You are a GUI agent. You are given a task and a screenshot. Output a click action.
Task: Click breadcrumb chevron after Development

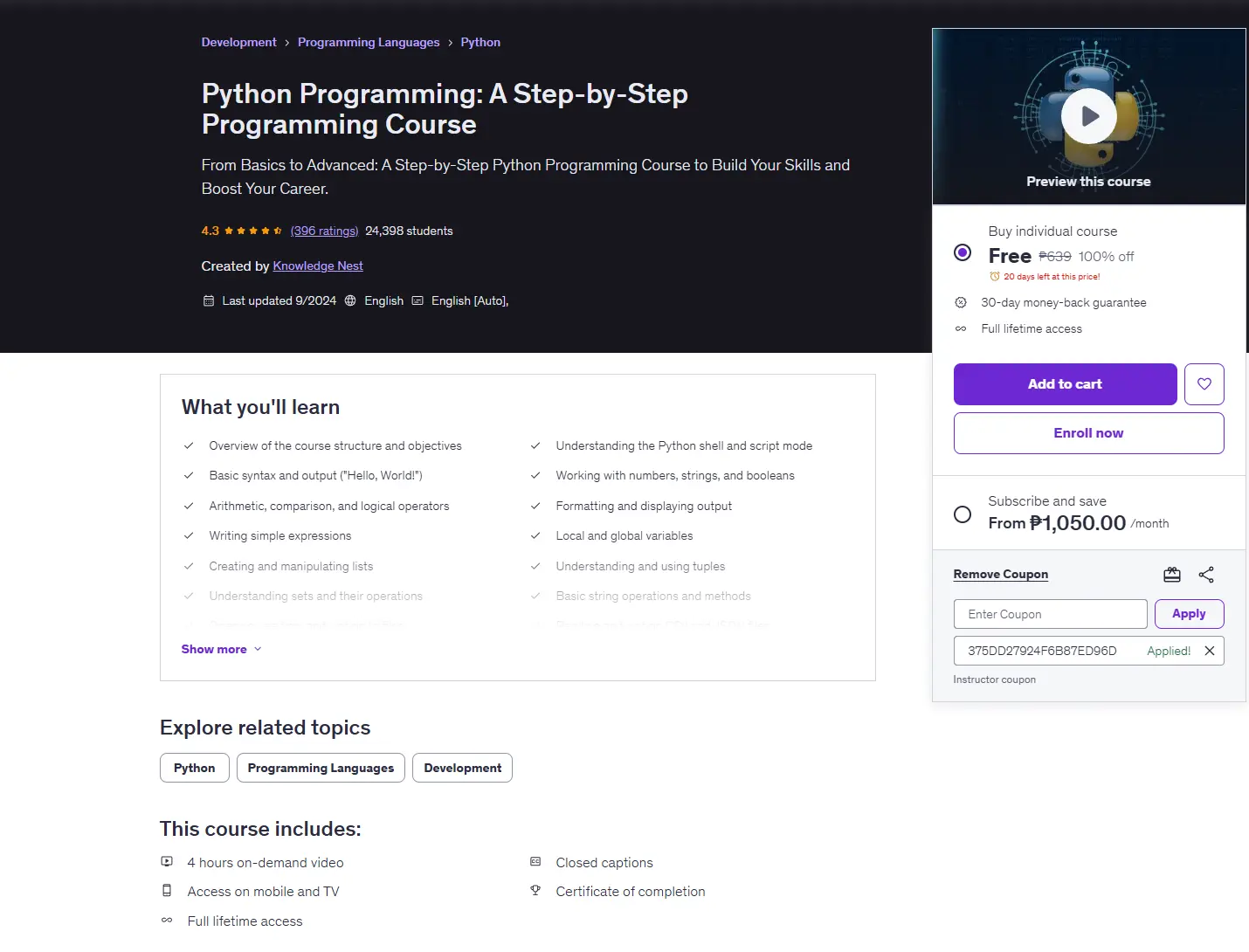[x=286, y=43]
